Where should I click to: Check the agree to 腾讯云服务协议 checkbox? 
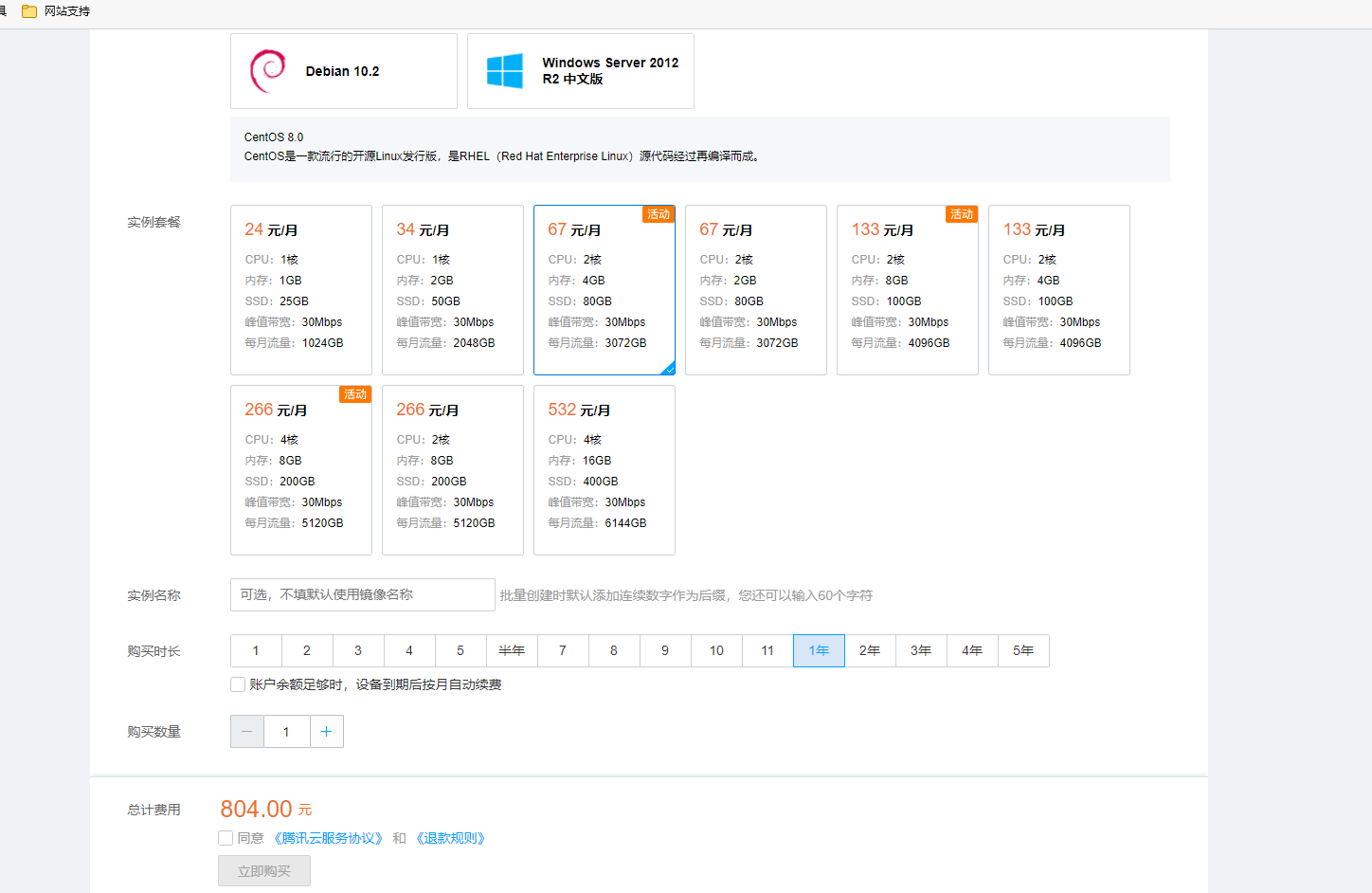[226, 838]
